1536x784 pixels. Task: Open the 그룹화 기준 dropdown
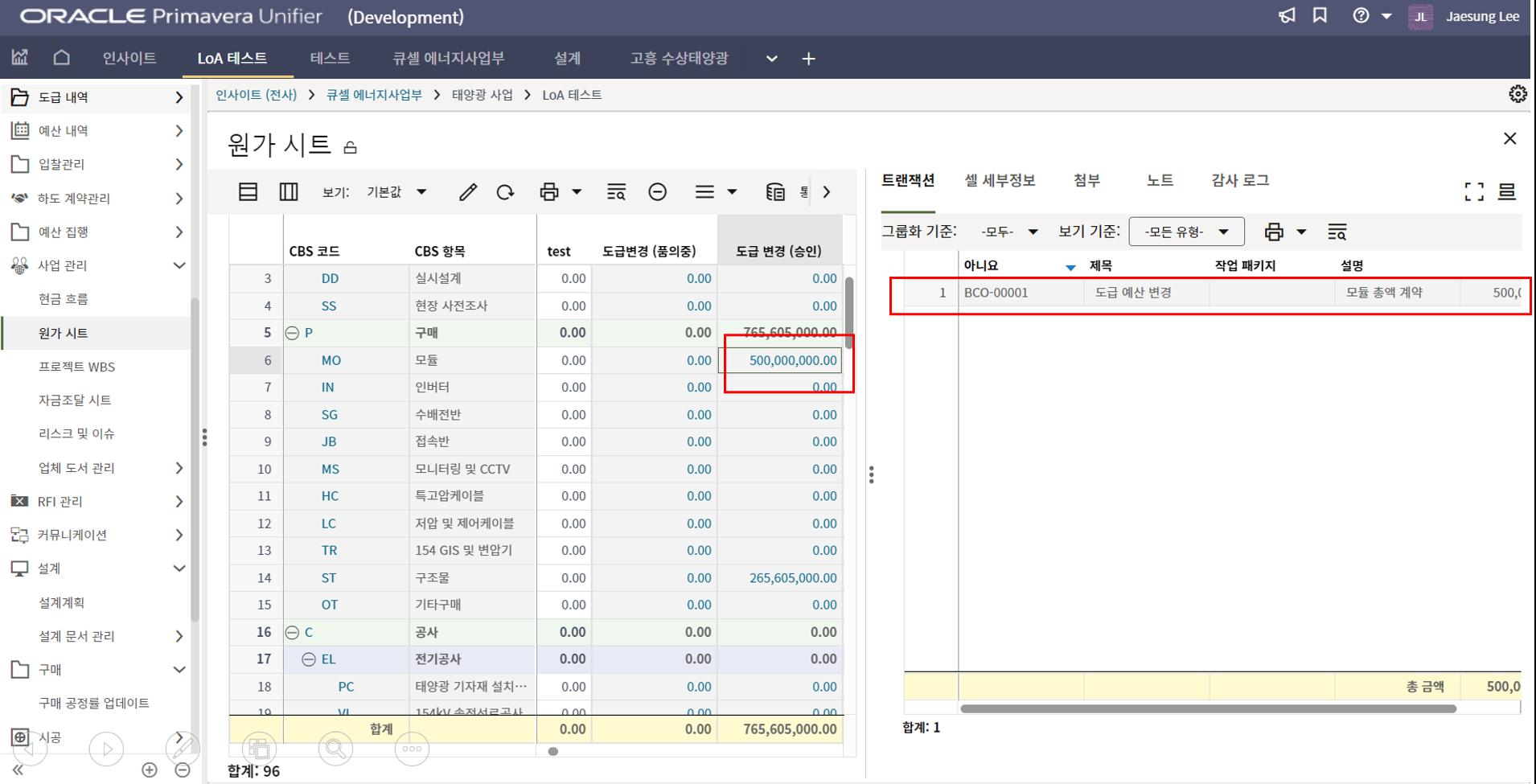click(x=1009, y=232)
